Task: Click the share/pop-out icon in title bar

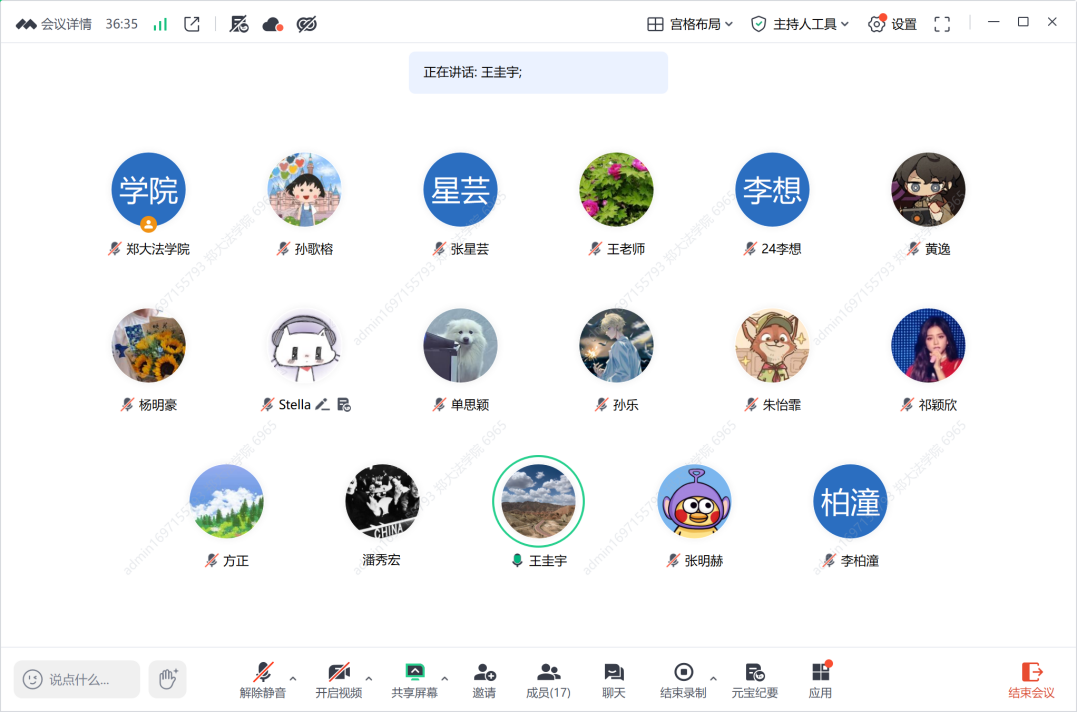Action: [x=192, y=24]
